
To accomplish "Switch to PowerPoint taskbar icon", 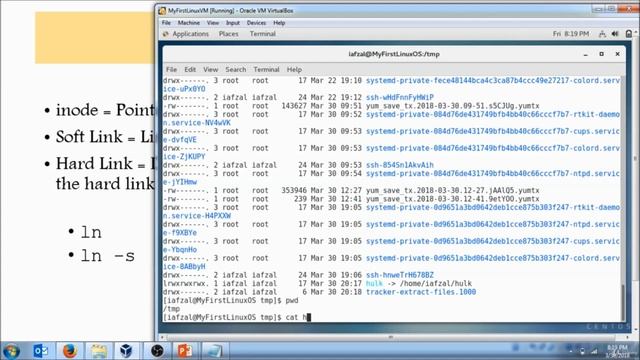I will click(185, 351).
